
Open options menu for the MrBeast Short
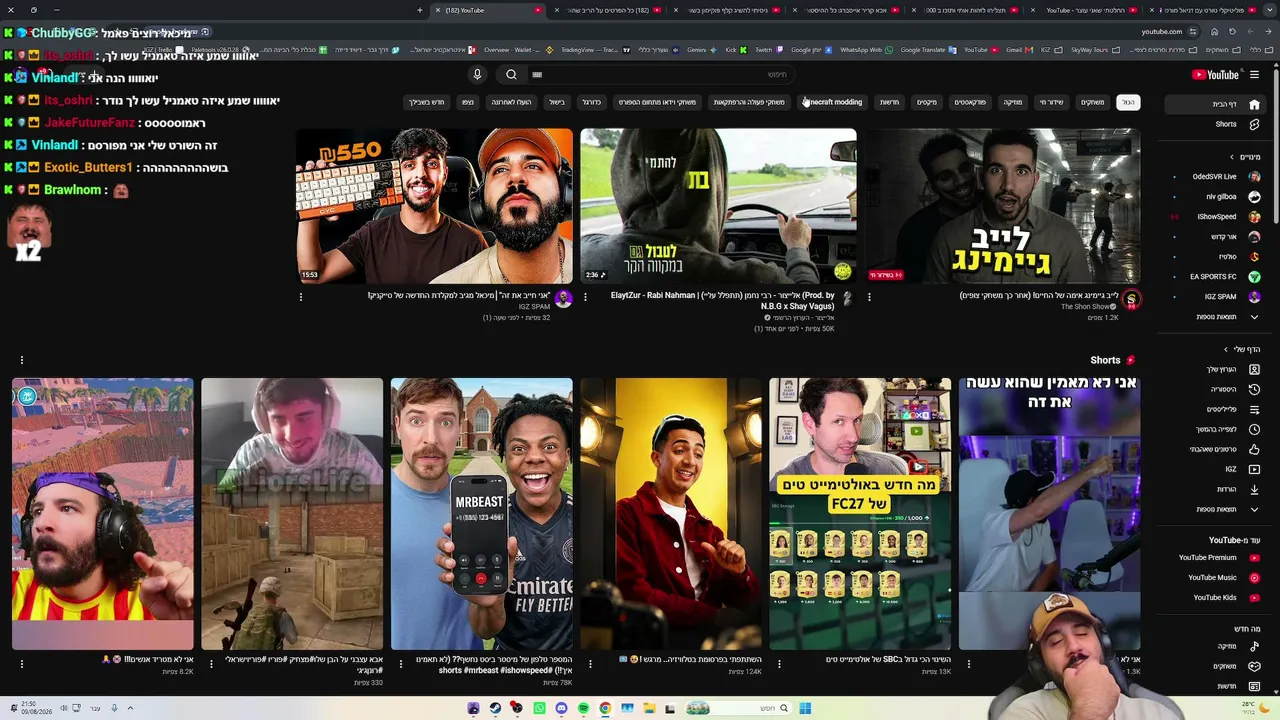(400, 663)
